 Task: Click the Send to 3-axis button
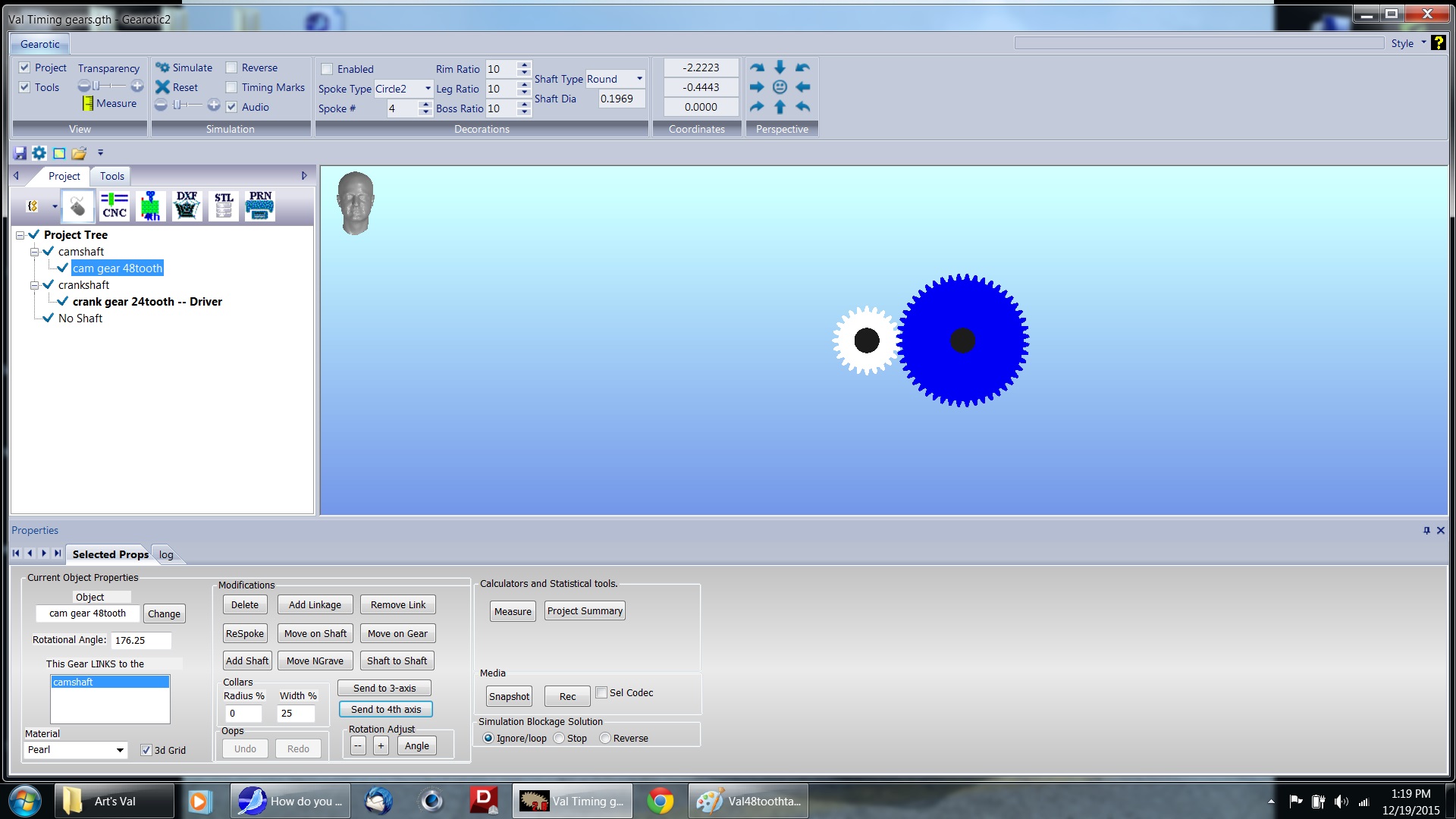384,688
